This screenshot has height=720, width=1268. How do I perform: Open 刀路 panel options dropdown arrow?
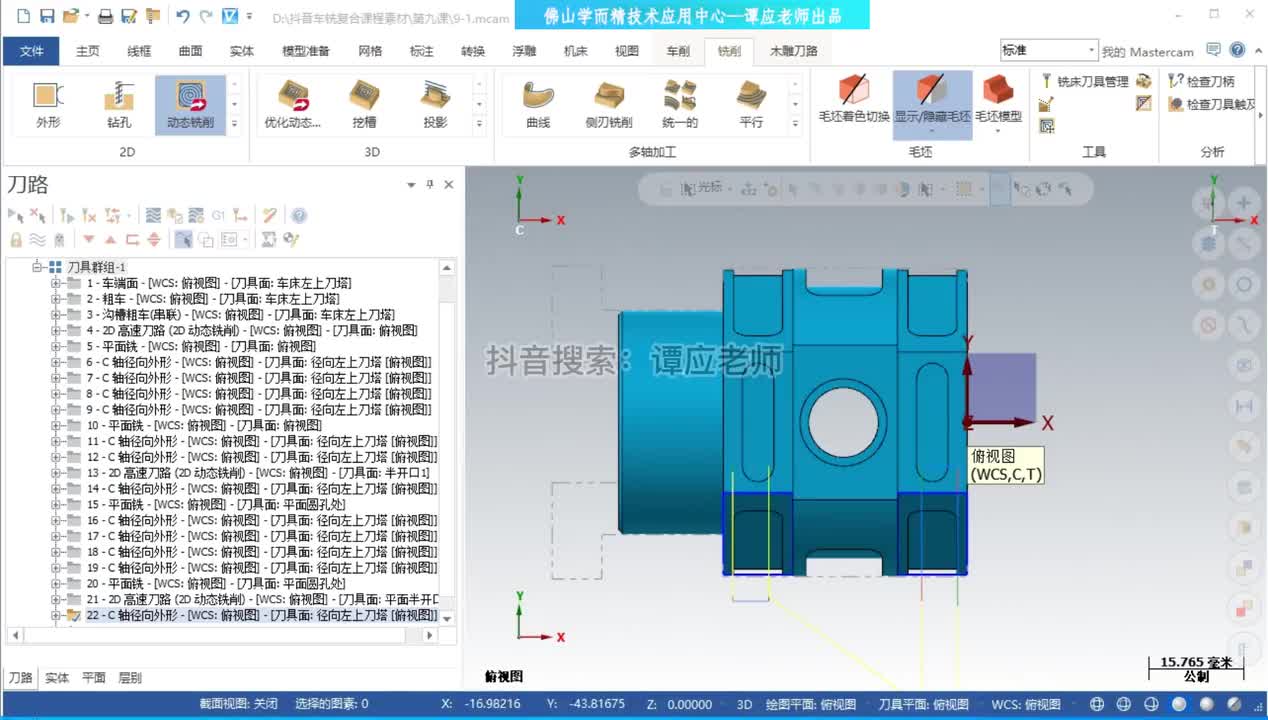(411, 184)
